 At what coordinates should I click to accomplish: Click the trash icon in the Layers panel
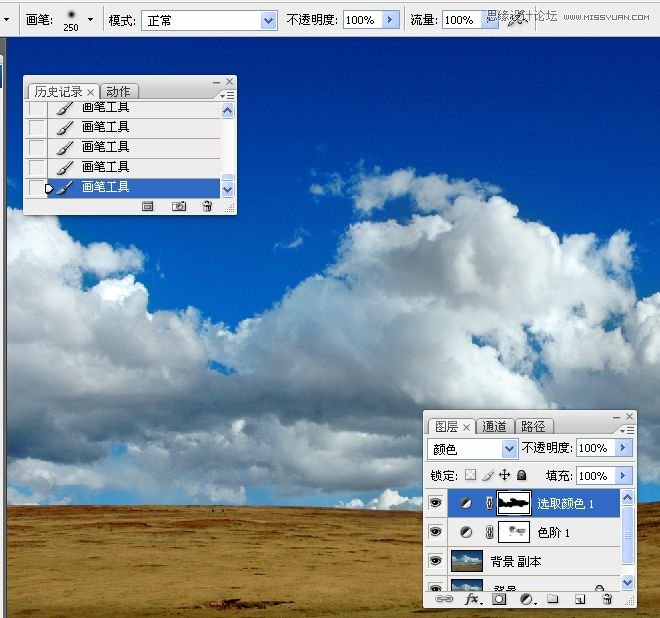(606, 600)
